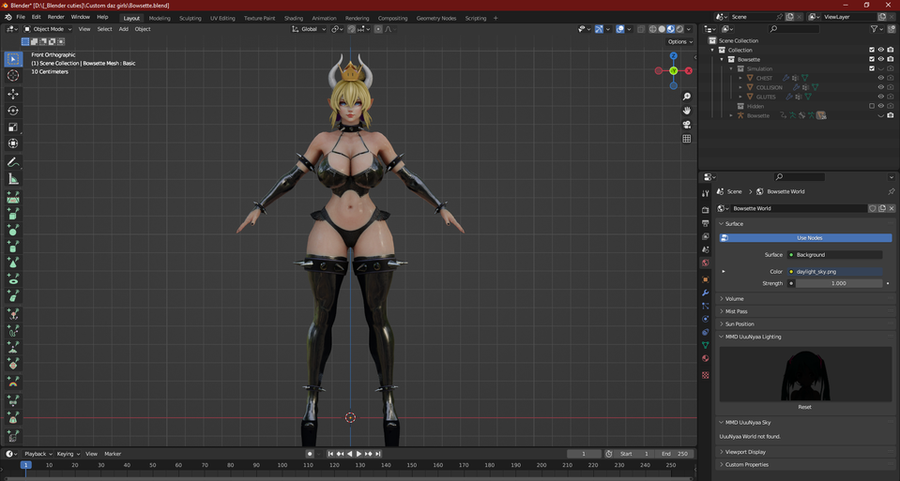Open the Object Data properties tab

click(705, 346)
